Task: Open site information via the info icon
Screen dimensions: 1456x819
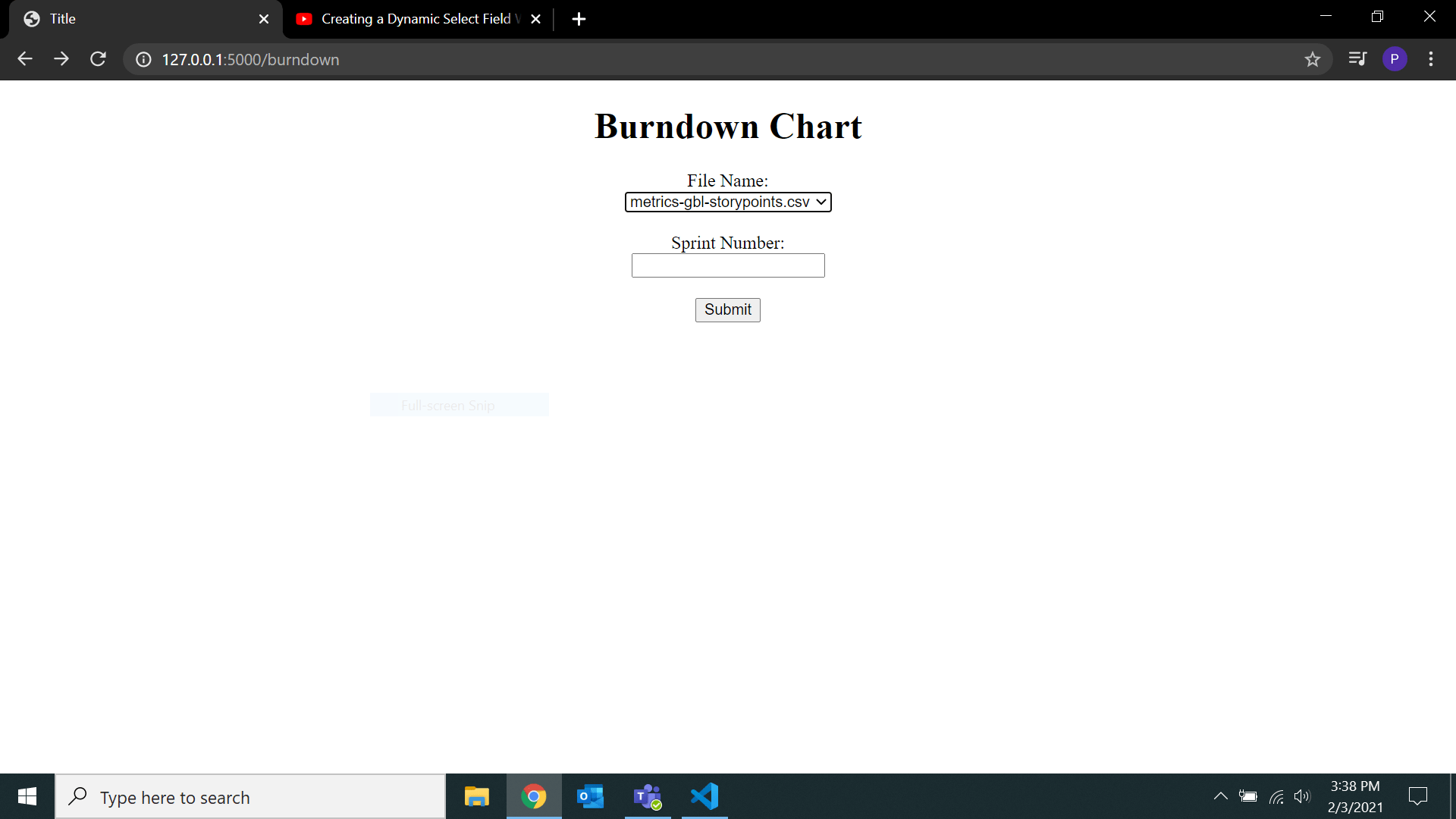Action: pos(143,59)
